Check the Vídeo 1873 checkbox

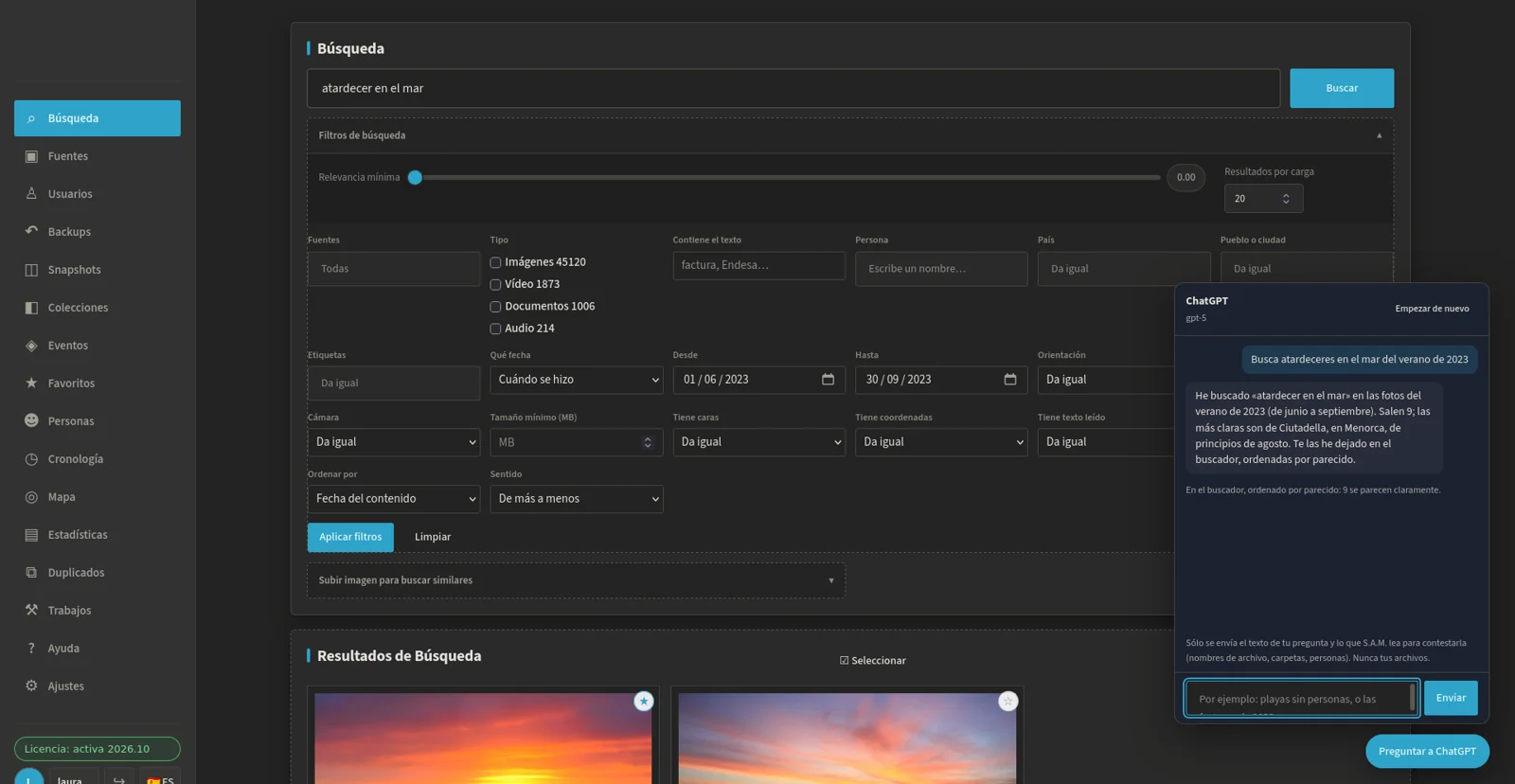coord(495,284)
